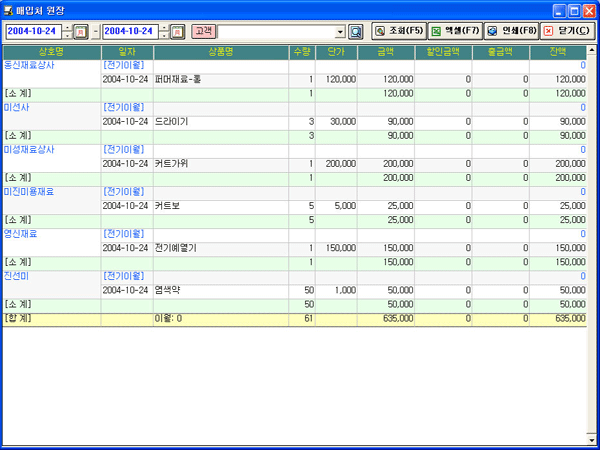Click product 드라이기

coord(171,122)
